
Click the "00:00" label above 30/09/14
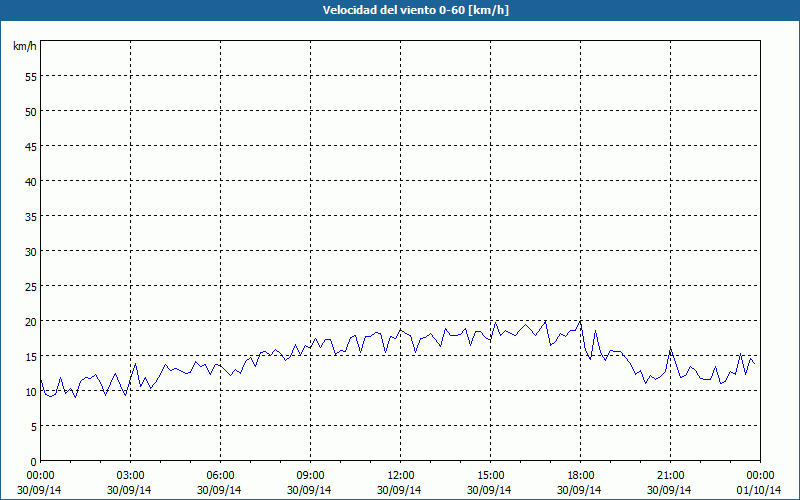click(40, 476)
